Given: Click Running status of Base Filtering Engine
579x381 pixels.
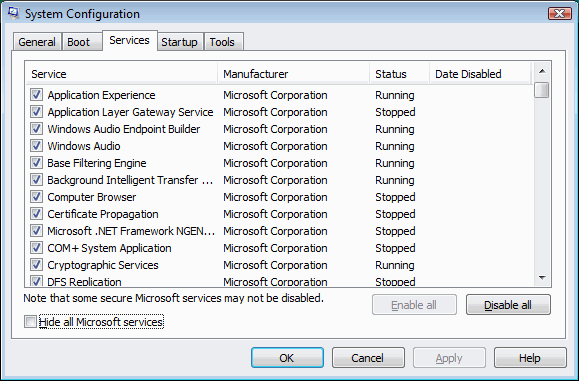Looking at the screenshot, I should [x=395, y=163].
